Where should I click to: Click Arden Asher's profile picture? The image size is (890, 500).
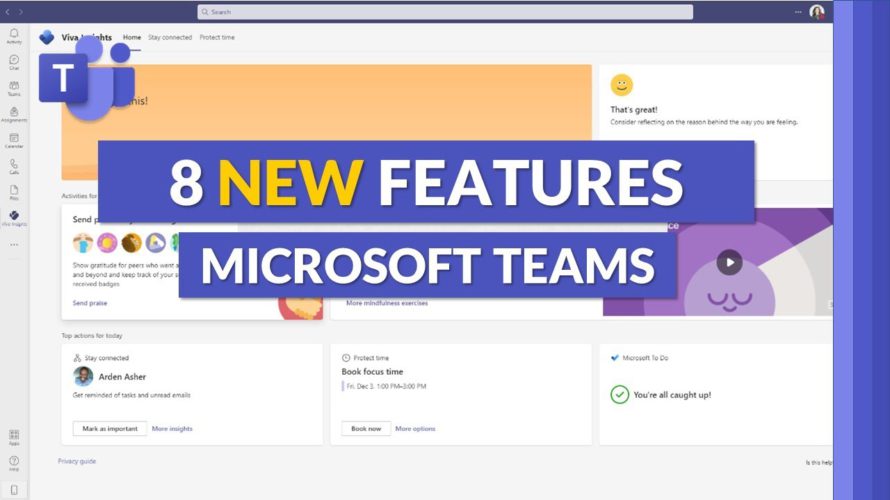click(83, 376)
